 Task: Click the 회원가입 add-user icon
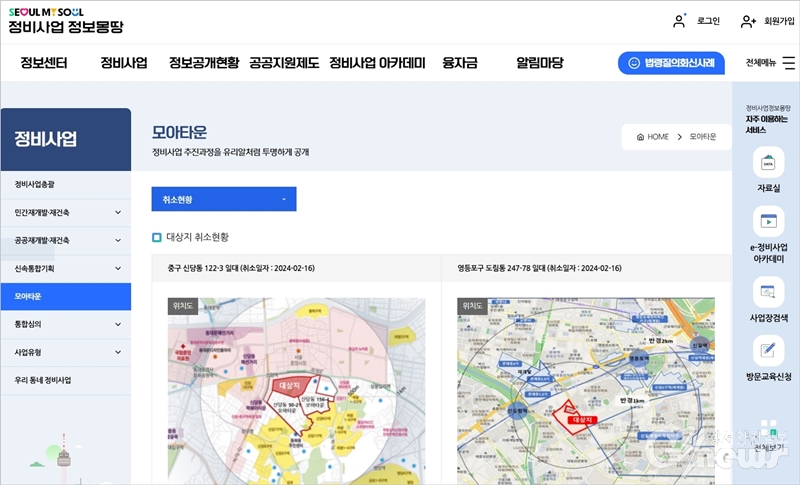(748, 21)
